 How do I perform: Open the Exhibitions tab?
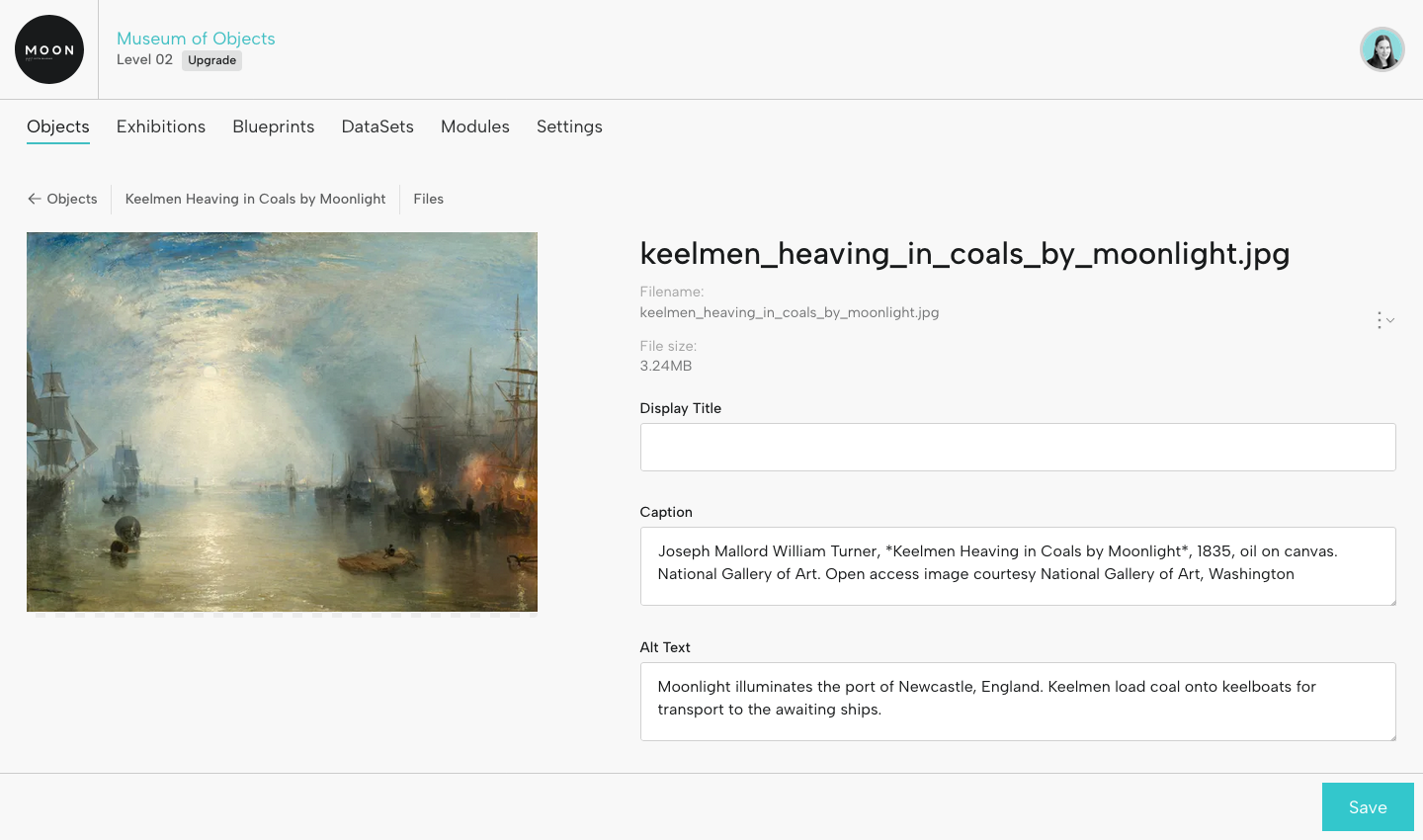coord(161,126)
